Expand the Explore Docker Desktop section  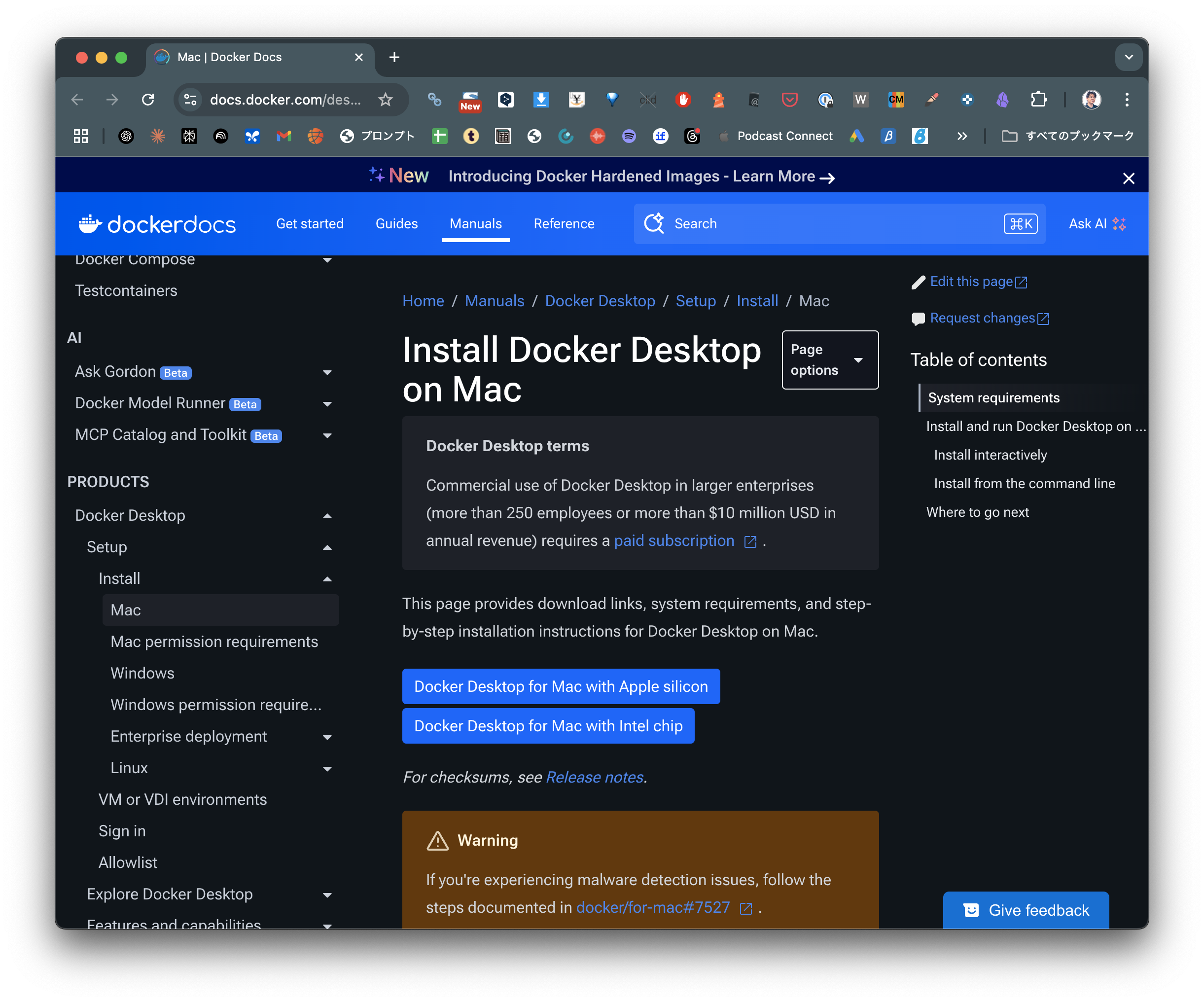pyautogui.click(x=327, y=895)
